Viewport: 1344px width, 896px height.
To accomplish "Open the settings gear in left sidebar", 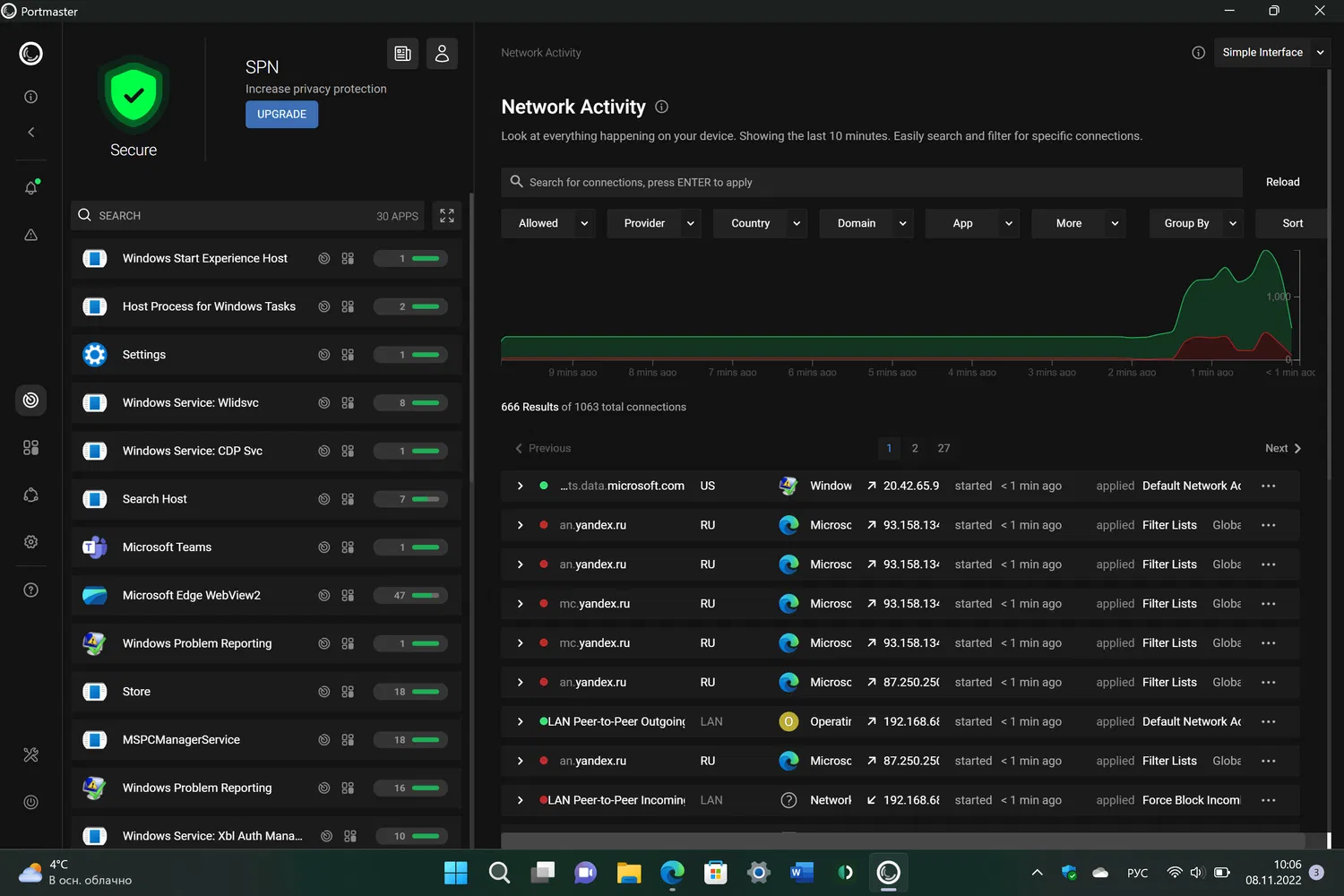I will 30,542.
